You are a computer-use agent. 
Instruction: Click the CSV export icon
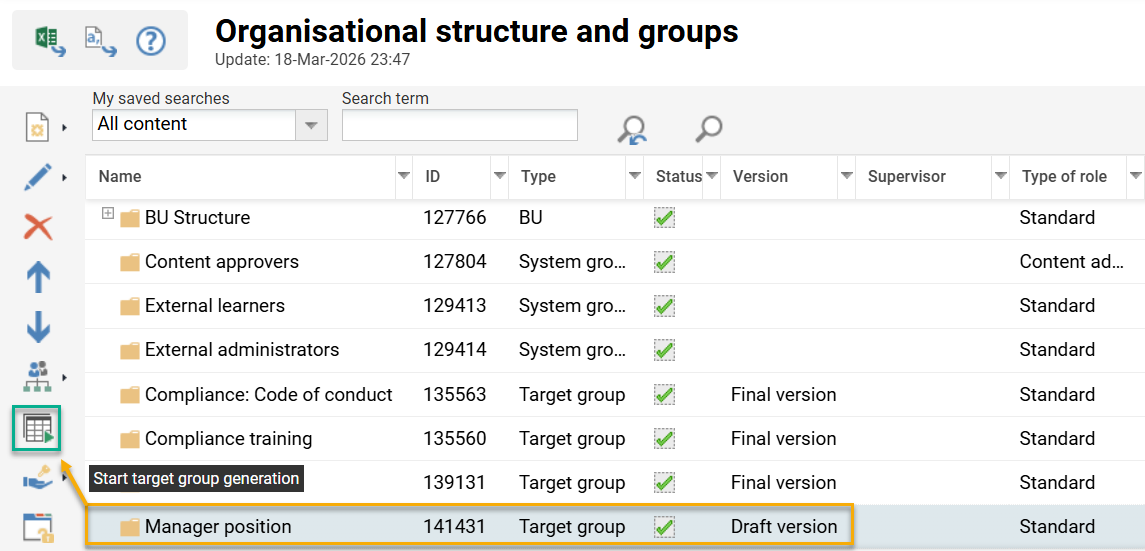(x=101, y=41)
